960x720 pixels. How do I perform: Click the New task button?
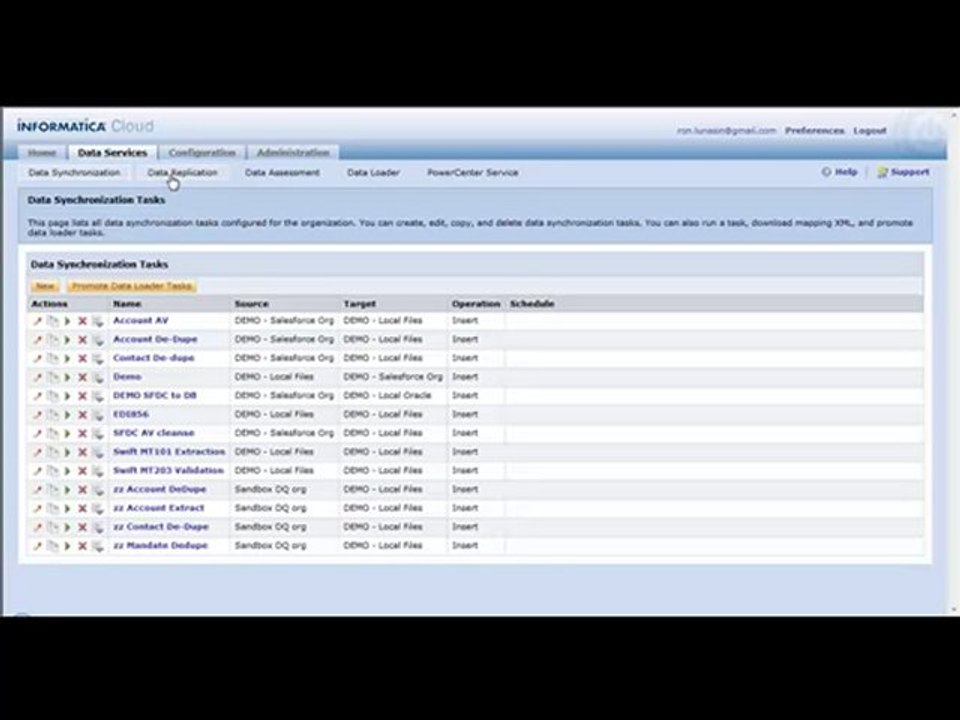[x=45, y=286]
